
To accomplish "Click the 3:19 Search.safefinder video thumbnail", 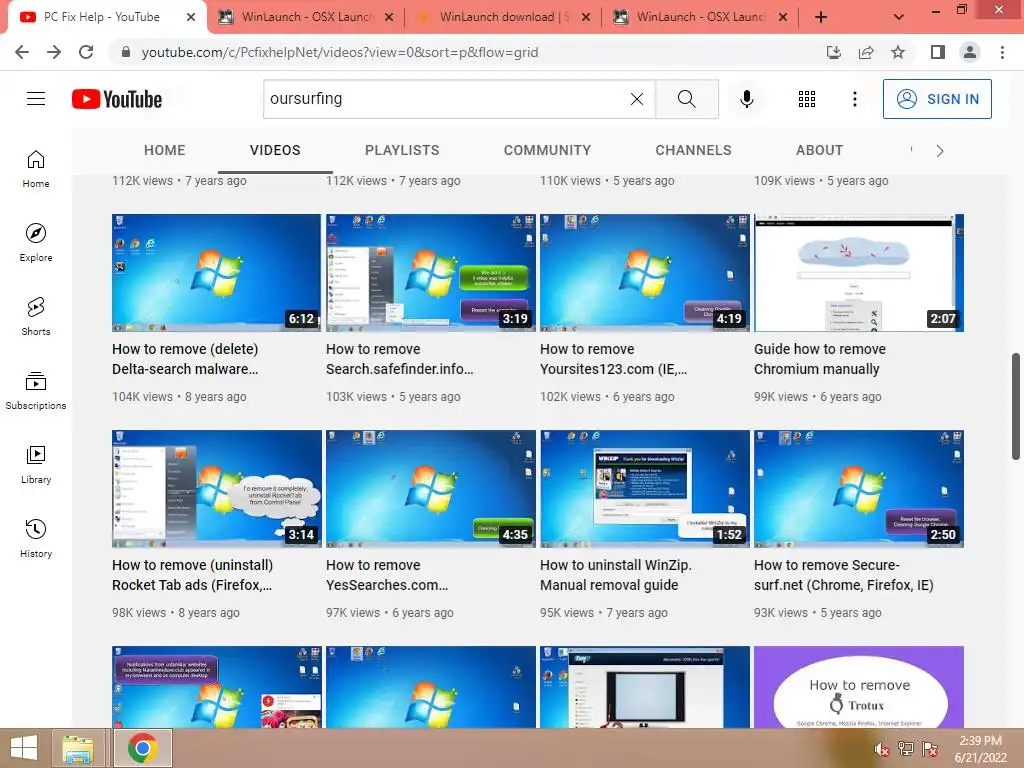I will 430,273.
